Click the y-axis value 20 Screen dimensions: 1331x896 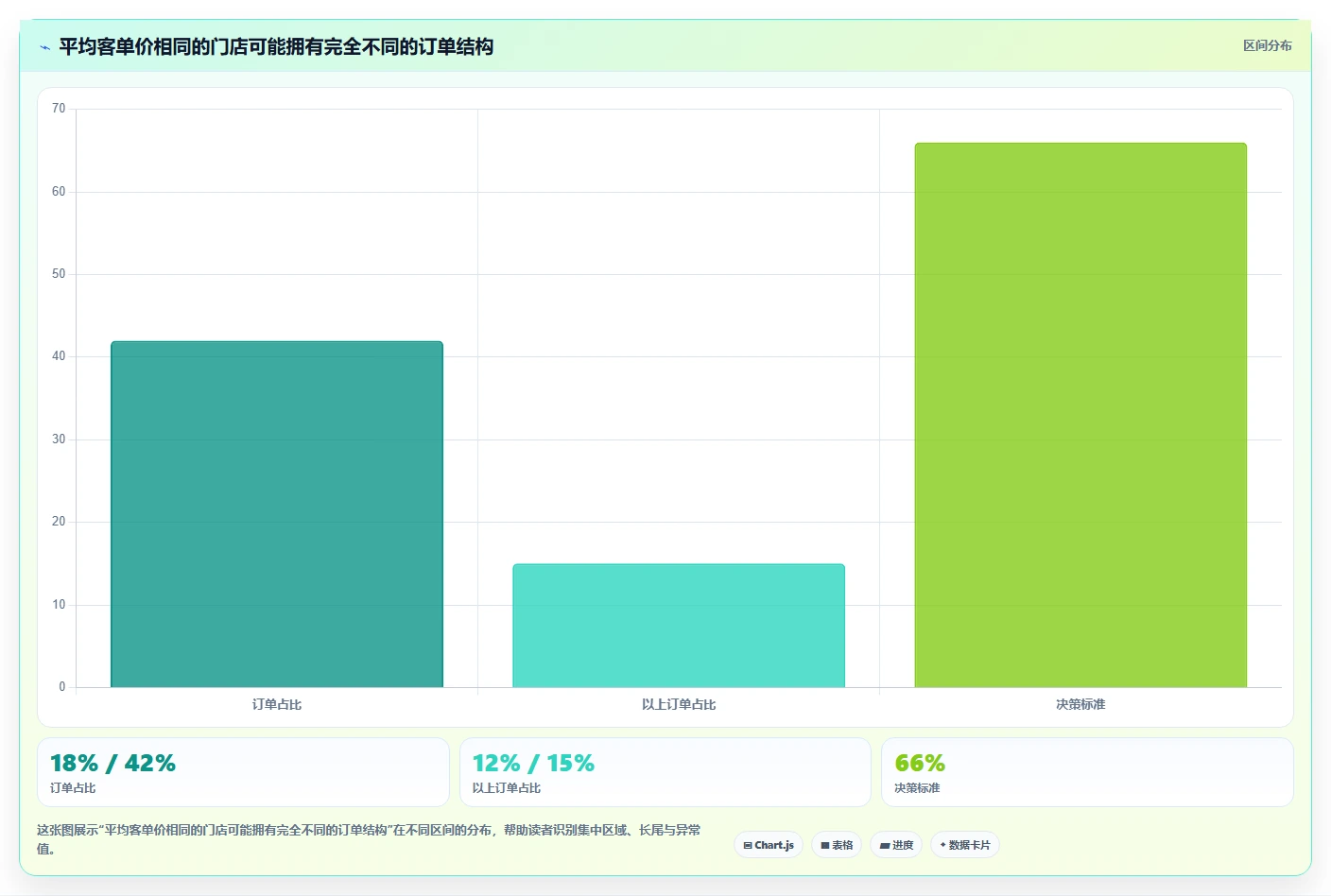pos(59,522)
